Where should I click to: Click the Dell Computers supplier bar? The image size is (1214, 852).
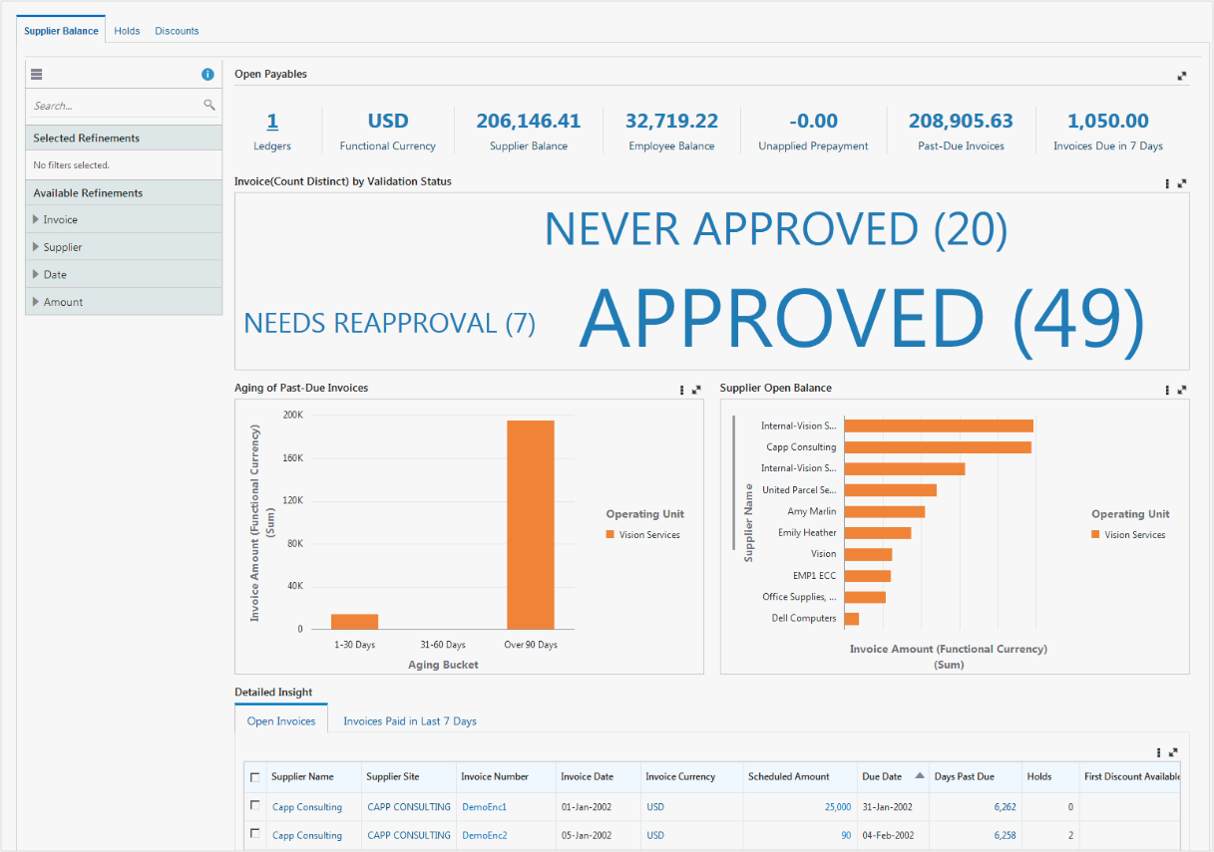pyautogui.click(x=852, y=618)
